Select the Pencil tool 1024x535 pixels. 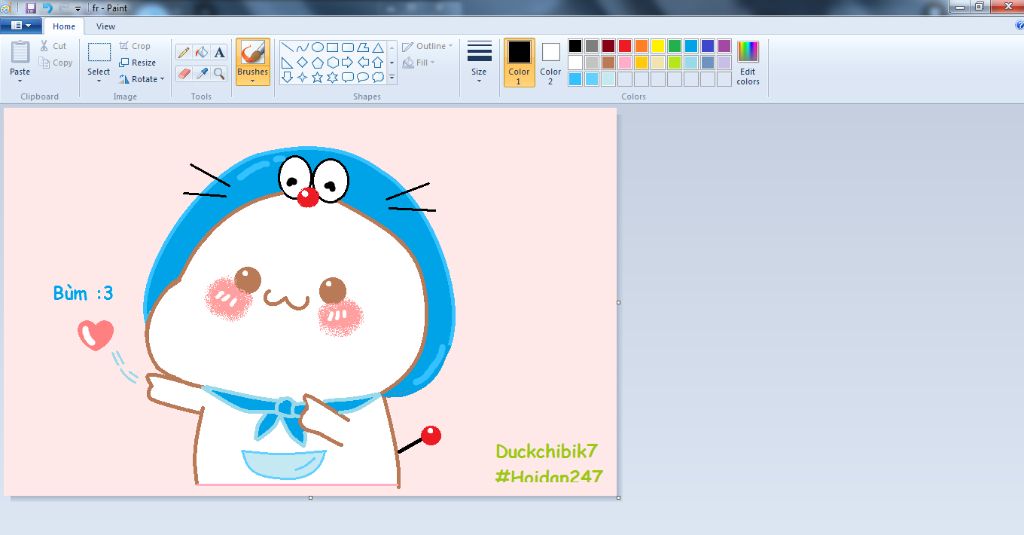(184, 52)
